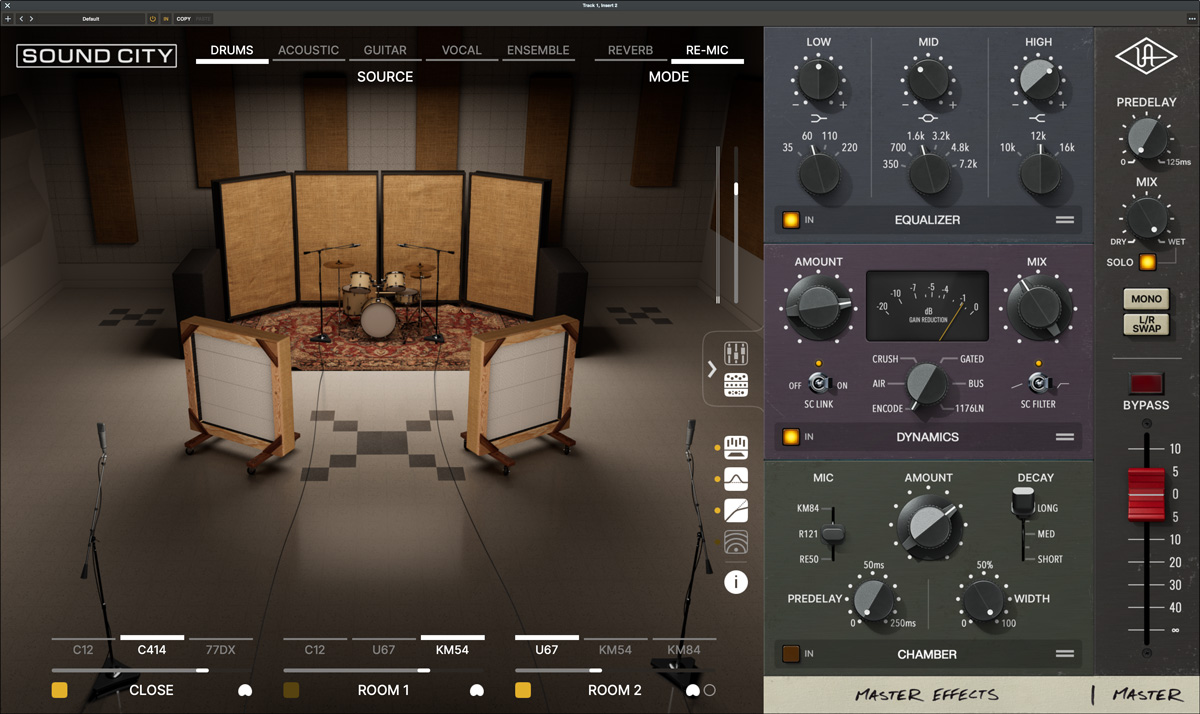Viewport: 1200px width, 714px height.
Task: Select the DRUMS source tab
Action: [x=232, y=51]
